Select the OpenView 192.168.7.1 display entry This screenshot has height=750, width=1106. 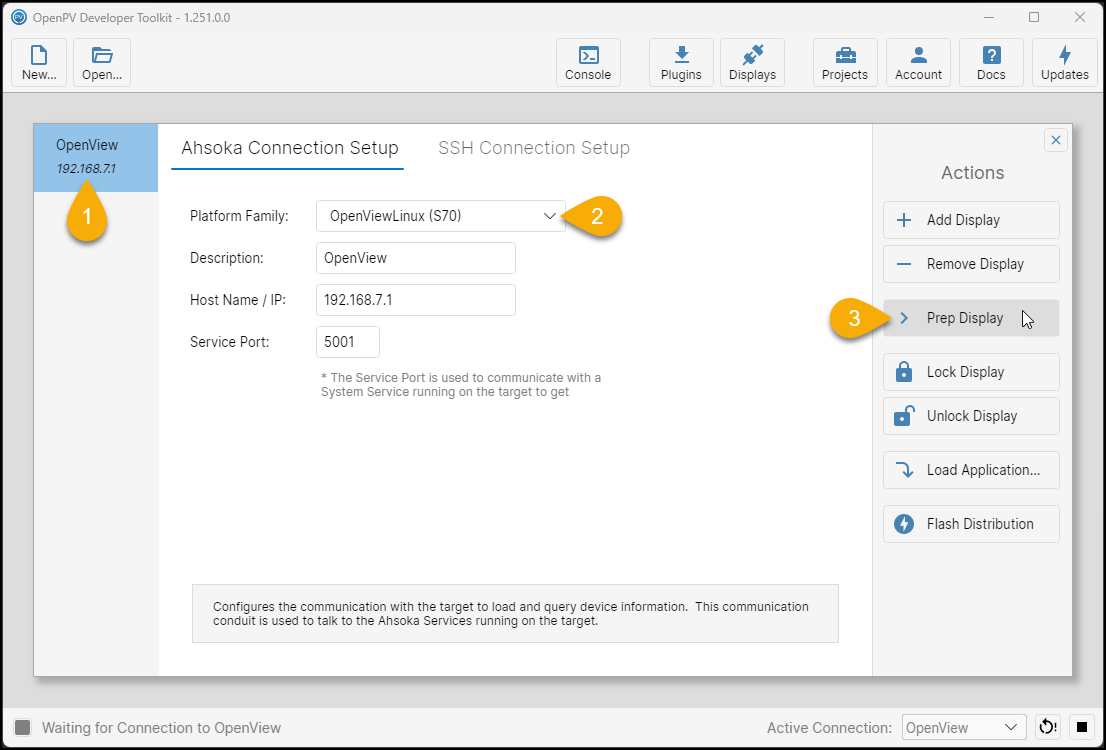(x=96, y=157)
